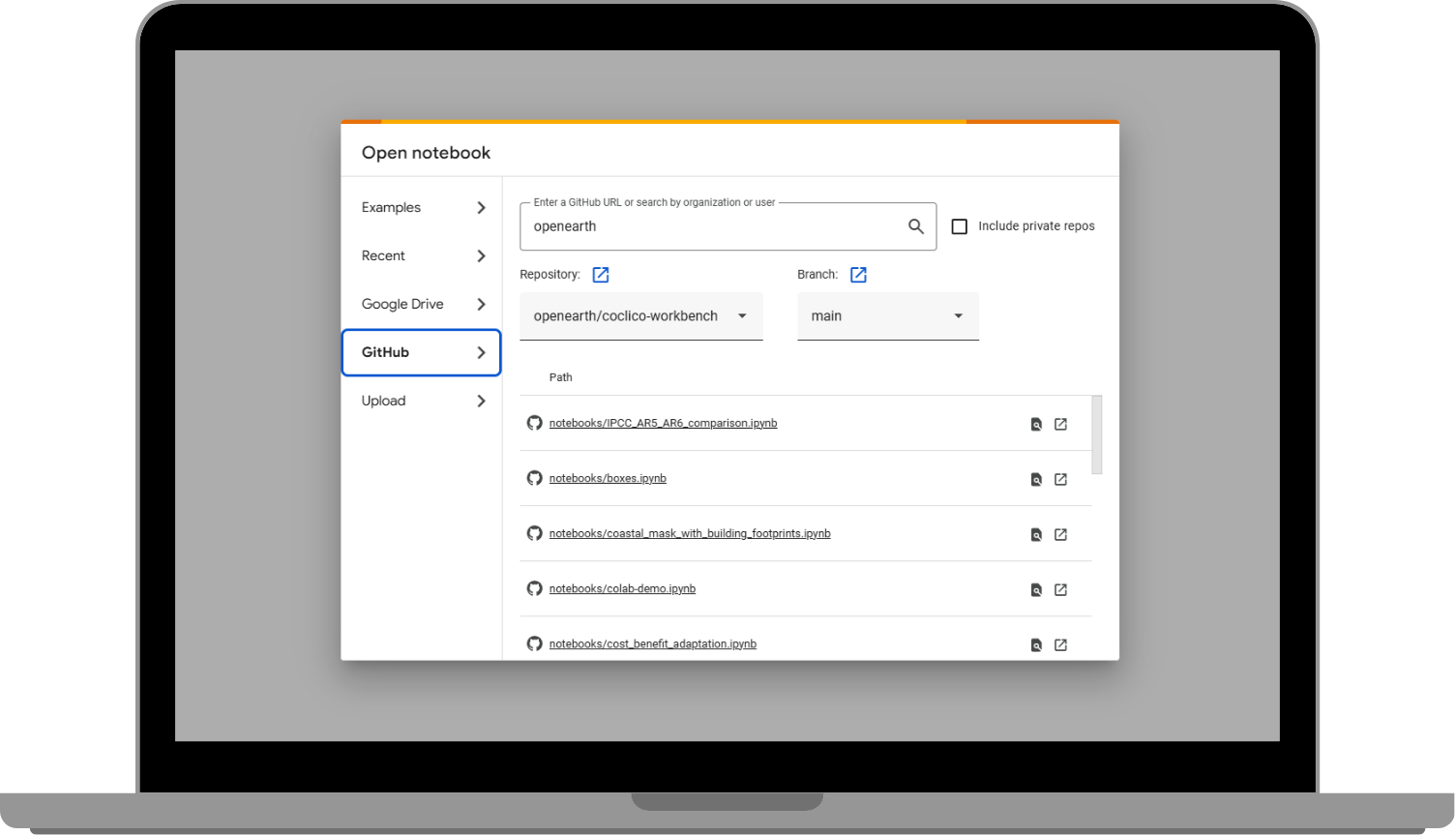Open repository link icon next to Repository label
The image size is (1456, 835).
coord(601,275)
